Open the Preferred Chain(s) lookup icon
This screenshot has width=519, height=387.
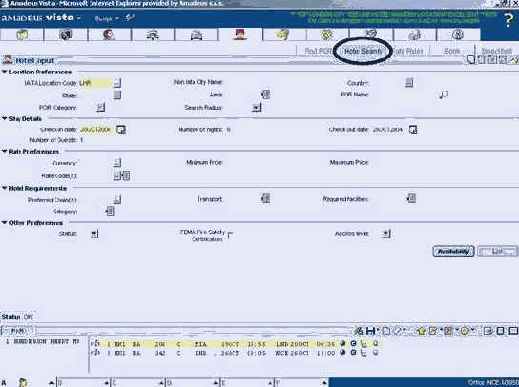point(117,200)
